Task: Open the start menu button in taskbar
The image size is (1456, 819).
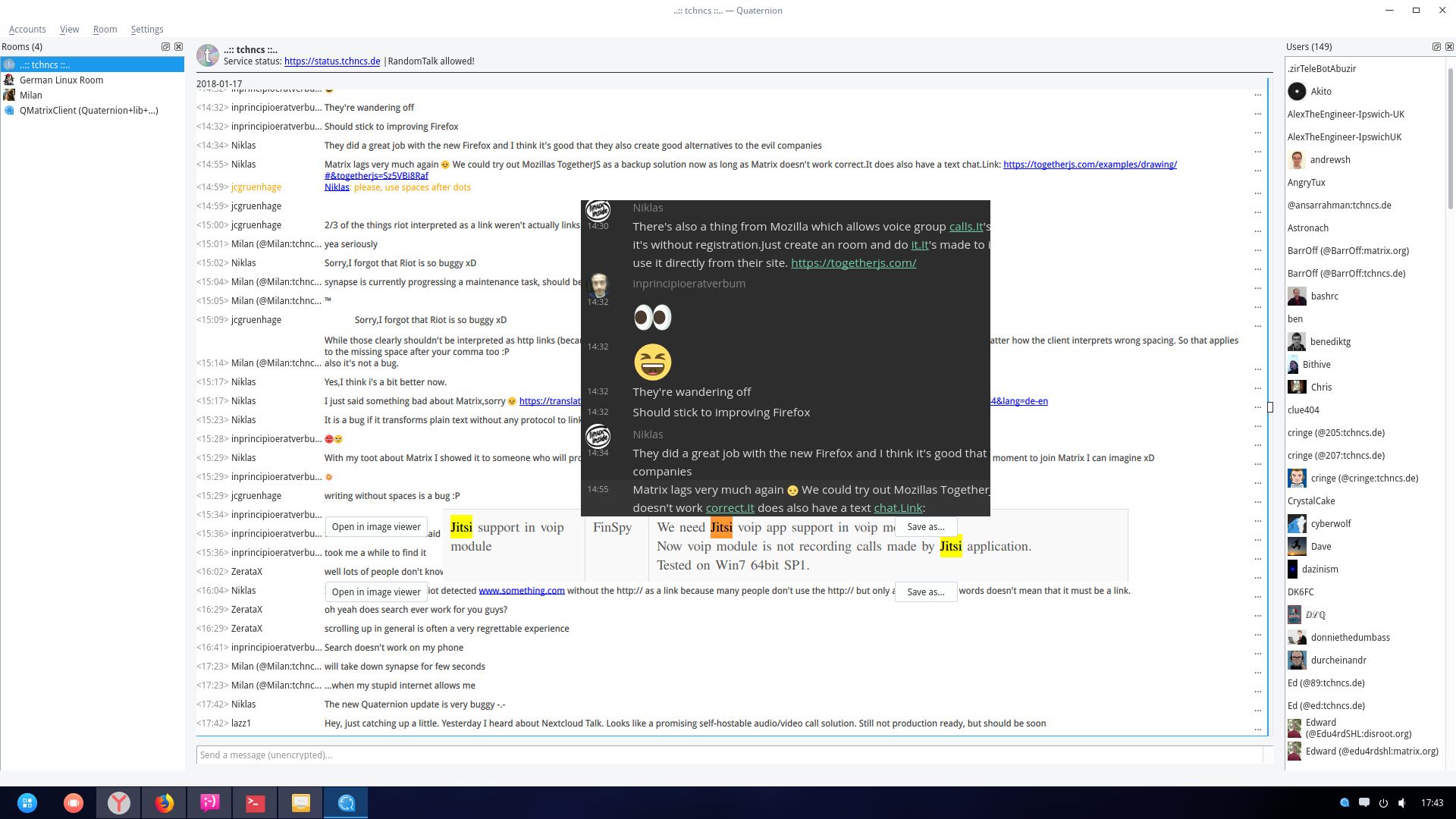Action: [27, 802]
